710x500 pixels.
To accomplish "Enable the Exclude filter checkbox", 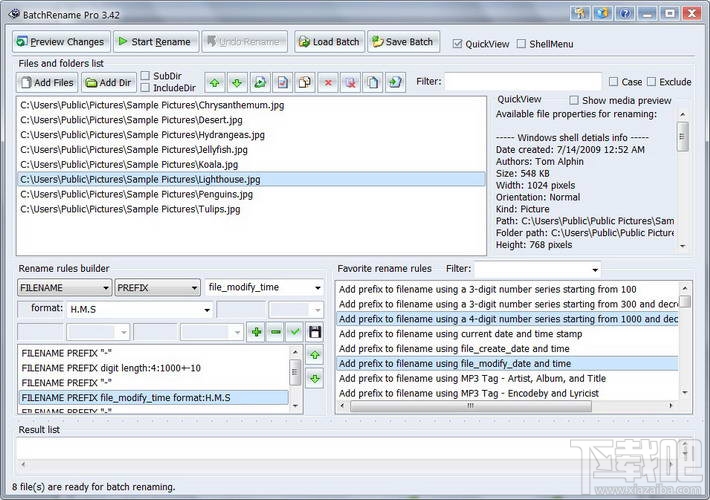I will 651,82.
